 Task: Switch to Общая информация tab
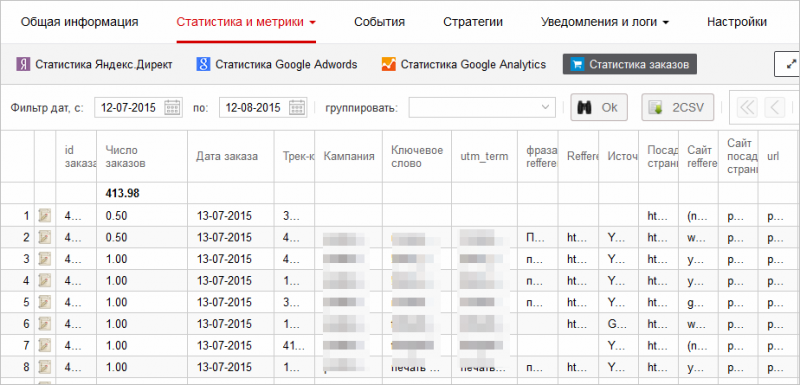(x=80, y=22)
